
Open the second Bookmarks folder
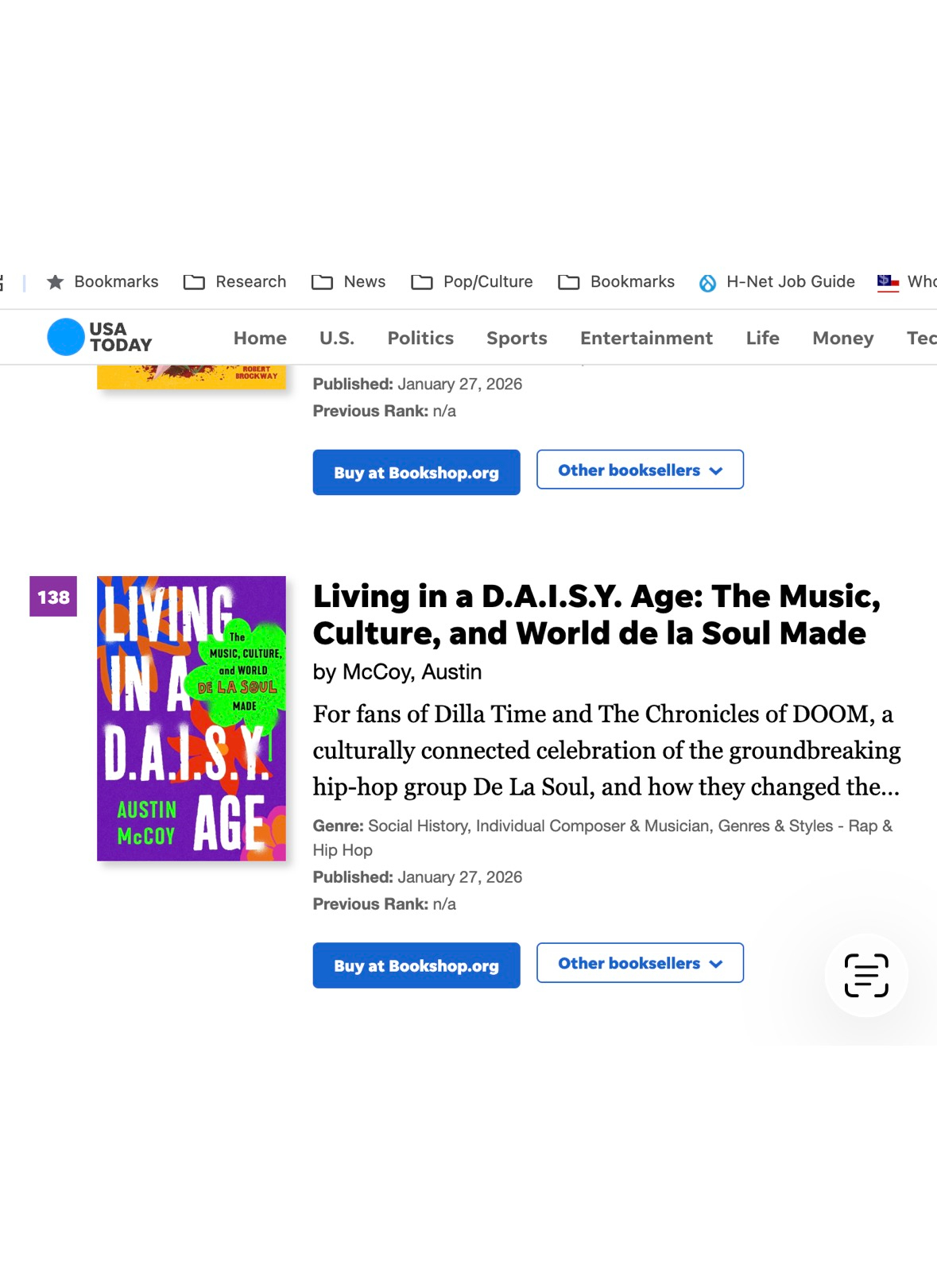616,282
